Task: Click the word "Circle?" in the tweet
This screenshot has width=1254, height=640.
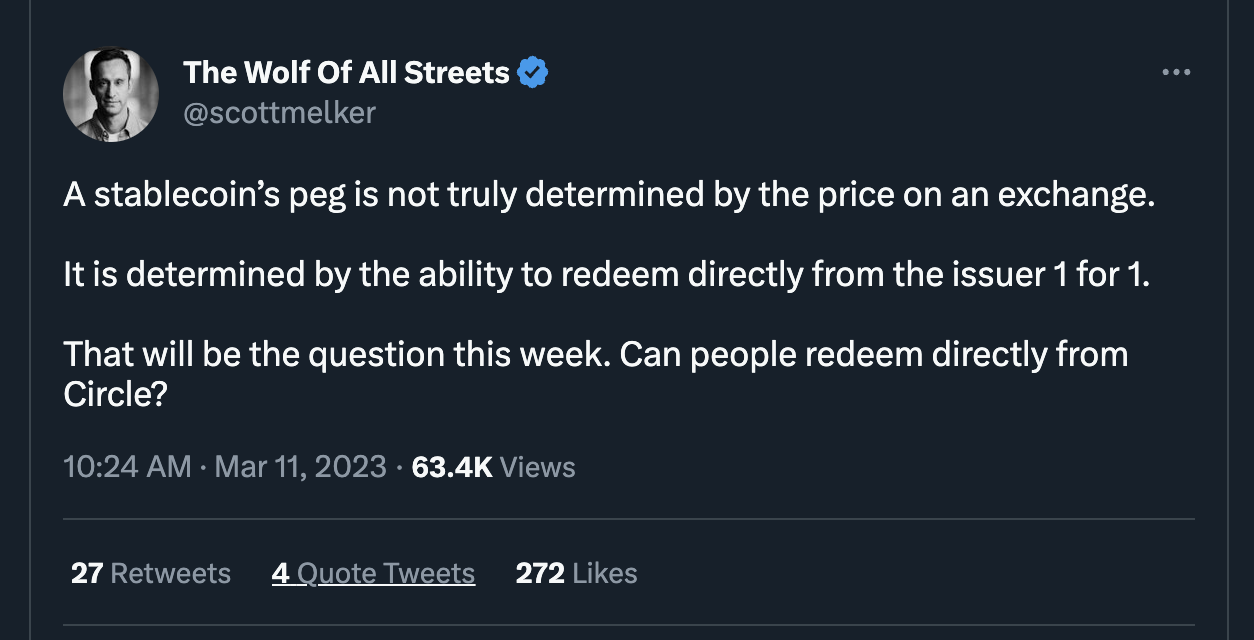Action: coord(114,394)
